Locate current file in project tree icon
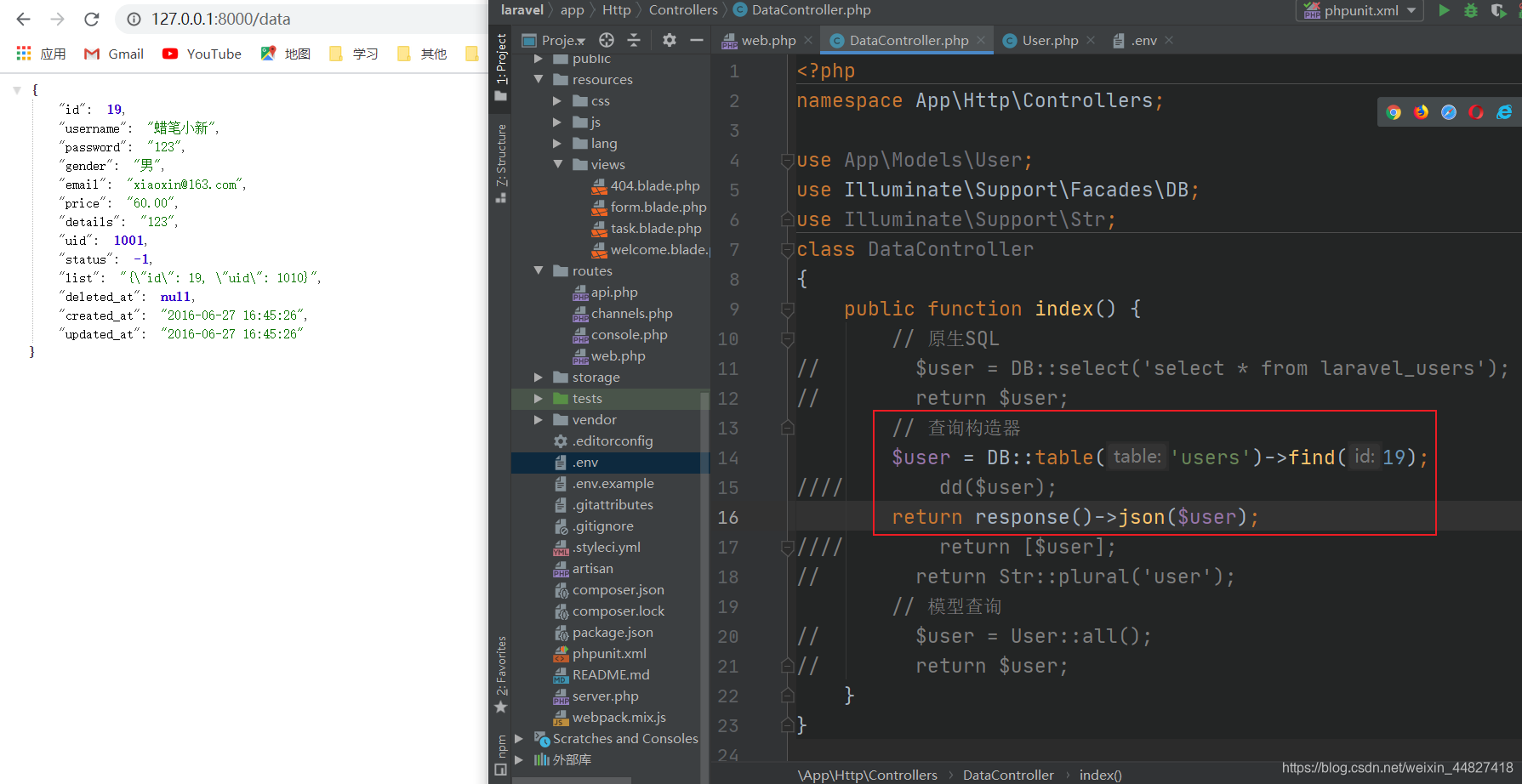Screen dimensions: 1522x784 [607, 40]
